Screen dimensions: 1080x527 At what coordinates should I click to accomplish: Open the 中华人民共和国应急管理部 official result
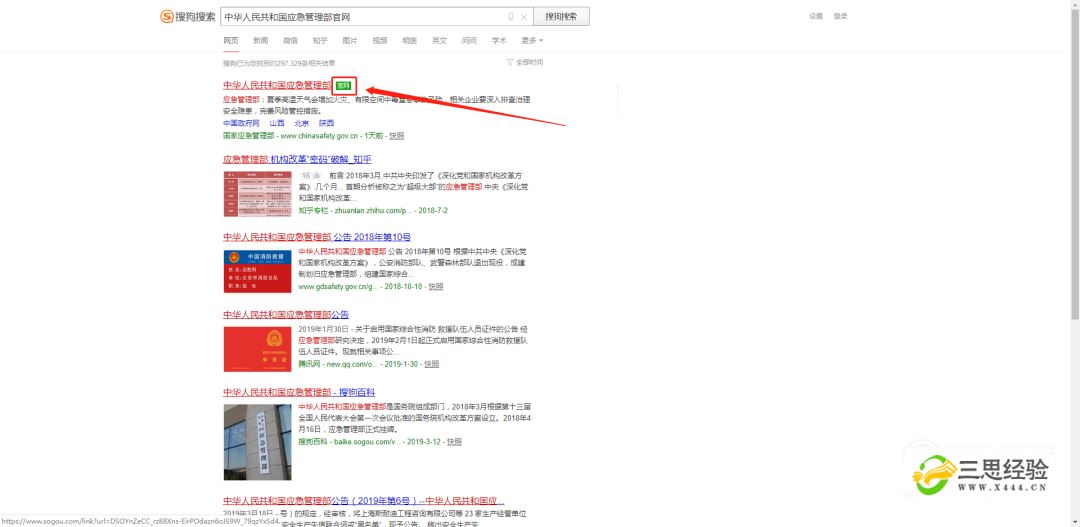pos(277,86)
